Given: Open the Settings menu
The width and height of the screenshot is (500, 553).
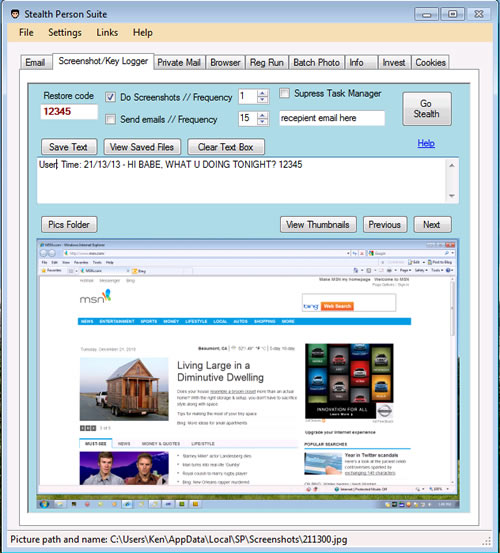Looking at the screenshot, I should click(65, 32).
